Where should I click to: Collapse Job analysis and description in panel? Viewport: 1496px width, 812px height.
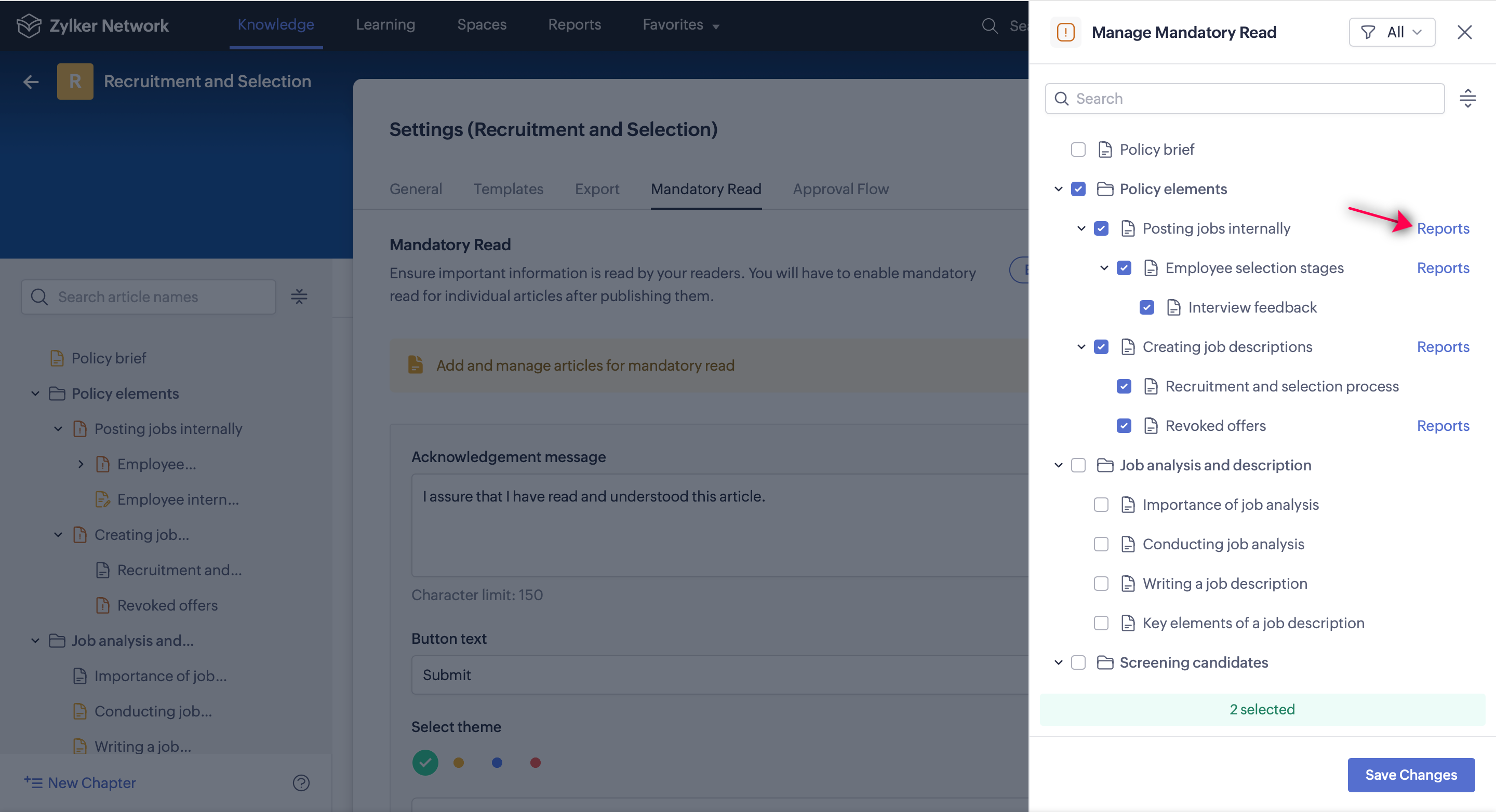(x=1059, y=466)
